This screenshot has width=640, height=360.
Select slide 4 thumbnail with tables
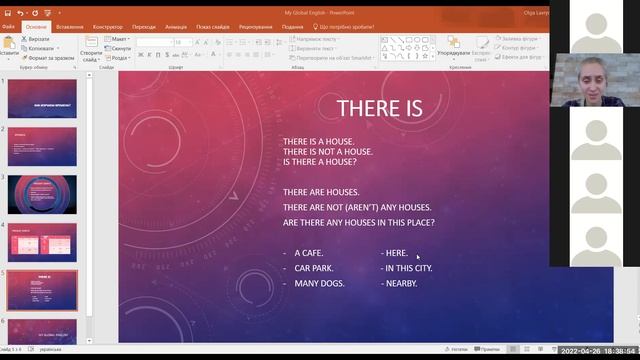tap(42, 242)
